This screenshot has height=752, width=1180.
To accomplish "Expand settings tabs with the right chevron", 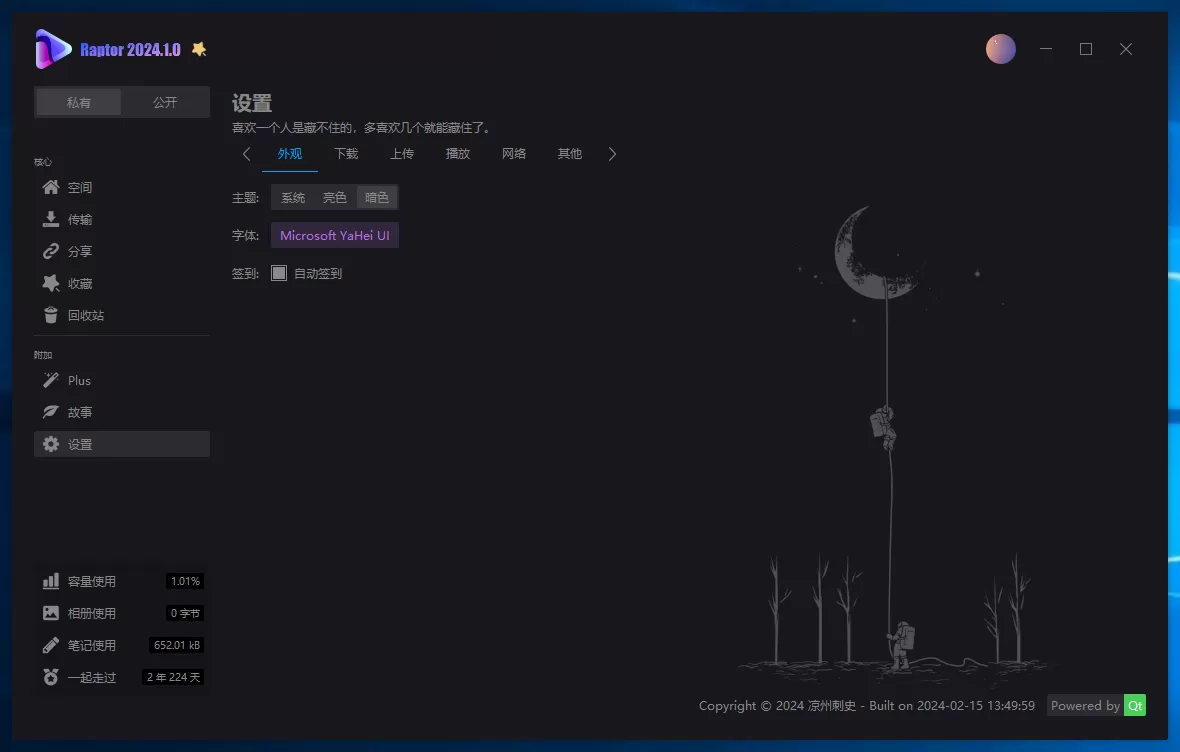I will [x=612, y=154].
